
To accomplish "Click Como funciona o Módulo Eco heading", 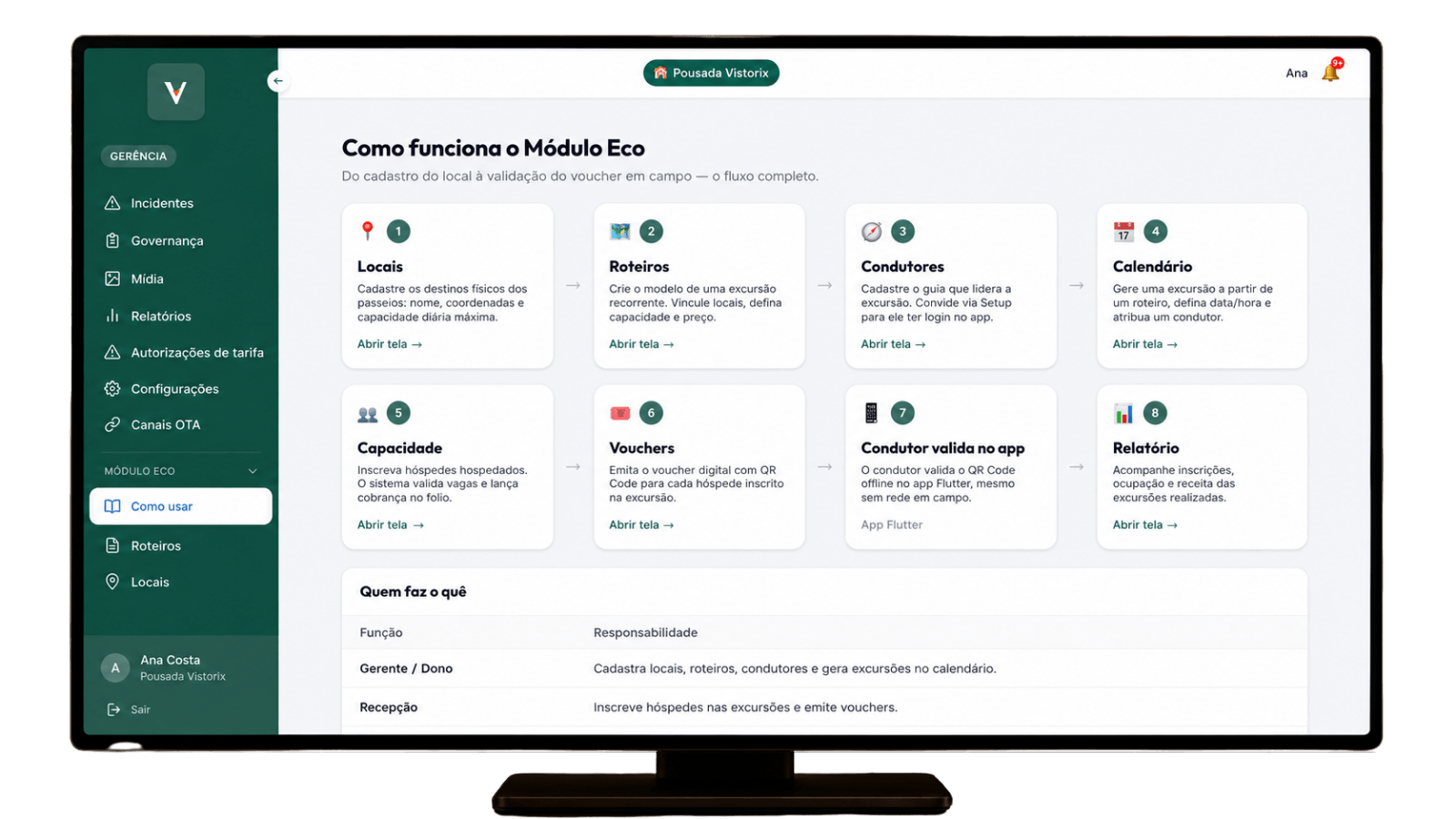I will tap(493, 147).
